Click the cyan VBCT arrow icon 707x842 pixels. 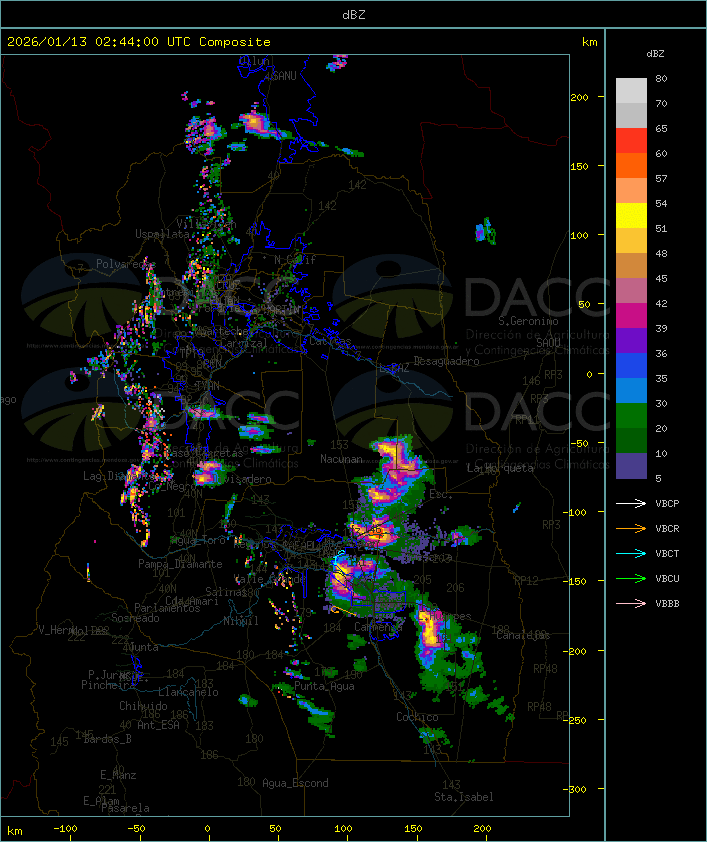point(631,553)
